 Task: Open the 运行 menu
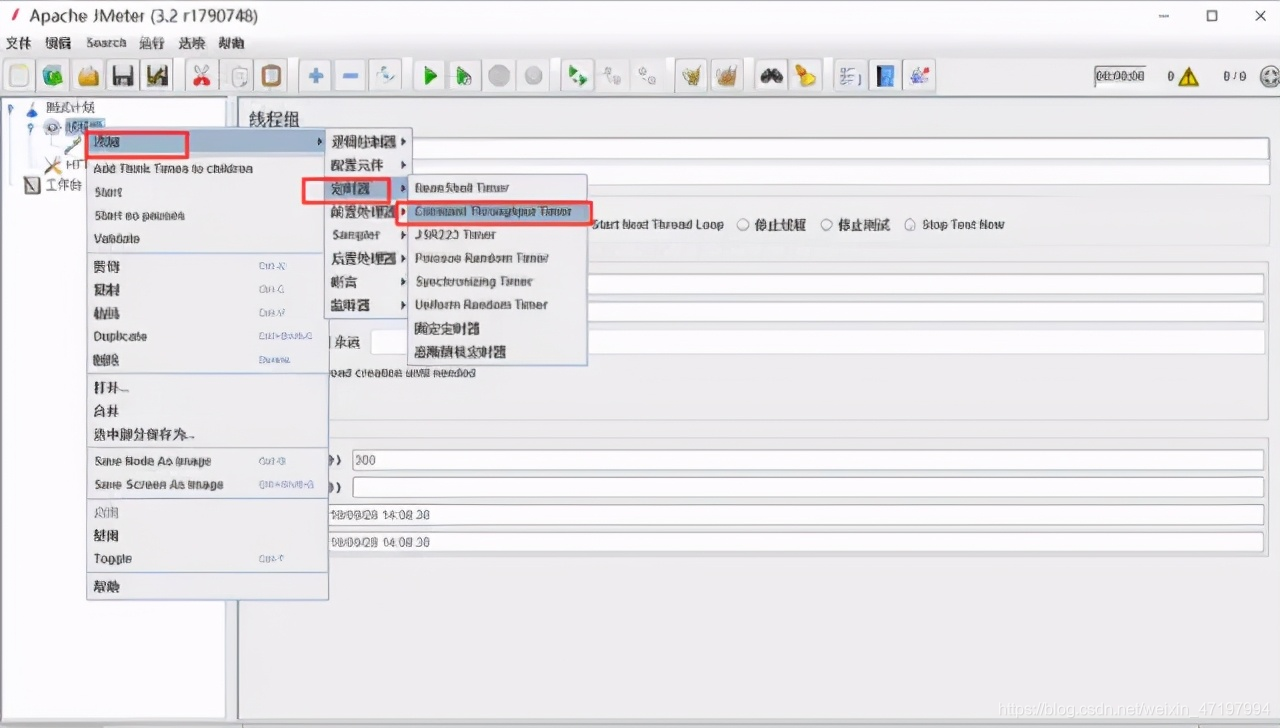tap(152, 43)
